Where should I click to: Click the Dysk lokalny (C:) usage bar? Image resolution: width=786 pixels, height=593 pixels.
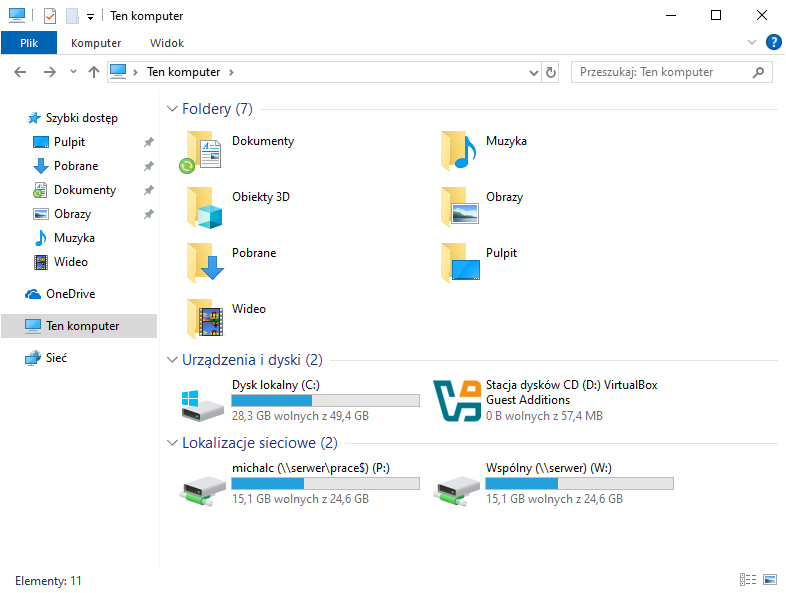point(325,401)
